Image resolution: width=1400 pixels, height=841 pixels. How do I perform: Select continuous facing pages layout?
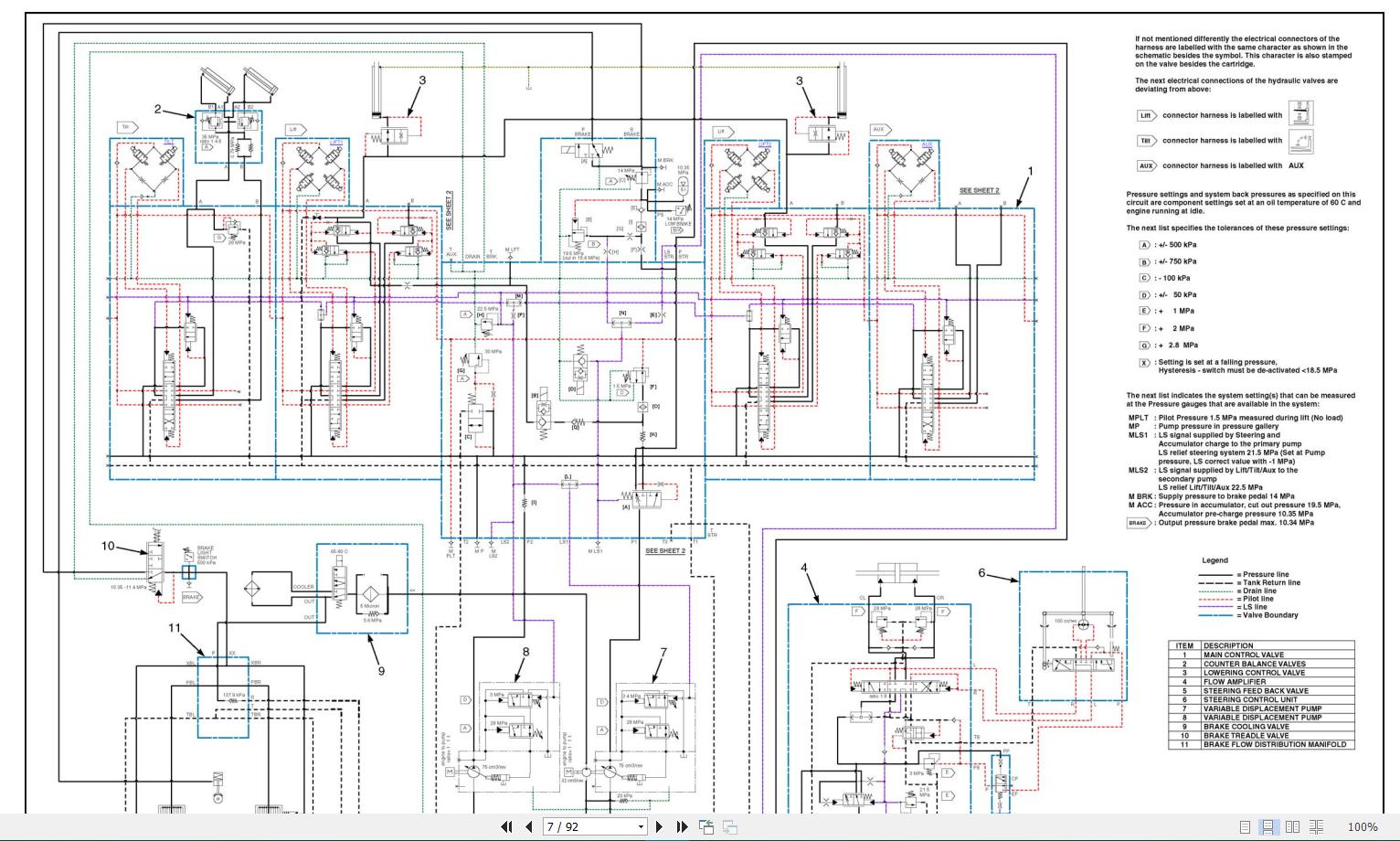(x=1316, y=826)
